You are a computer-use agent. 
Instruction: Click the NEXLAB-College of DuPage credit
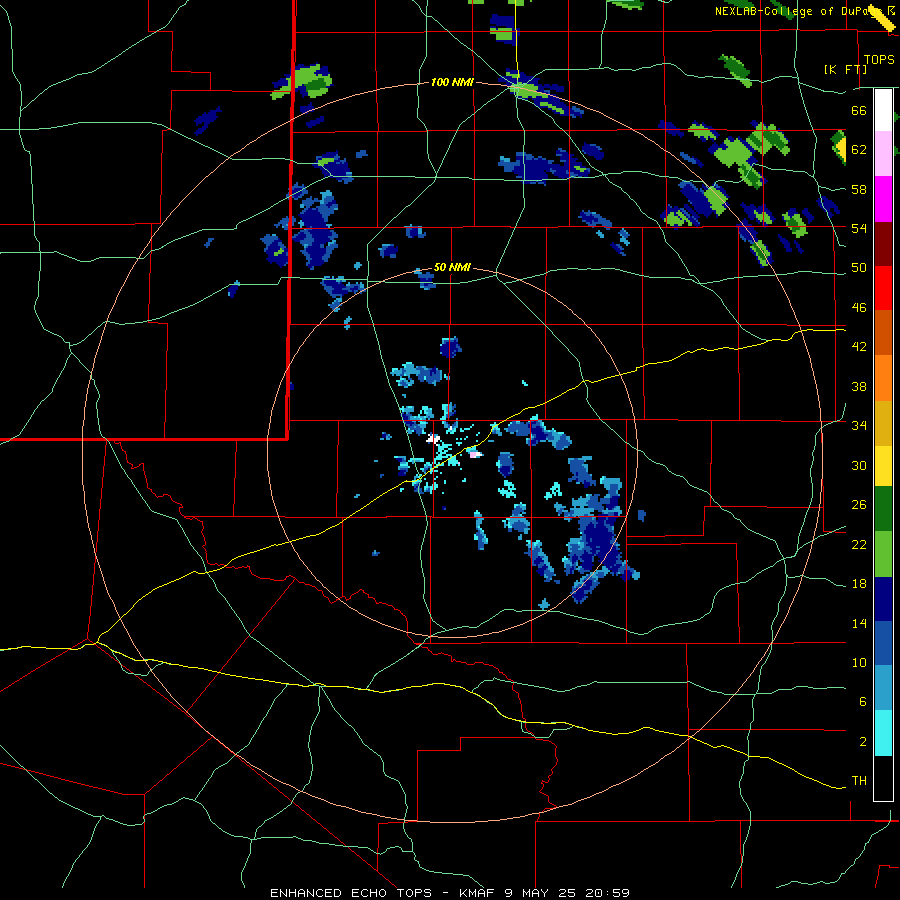pyautogui.click(x=797, y=11)
